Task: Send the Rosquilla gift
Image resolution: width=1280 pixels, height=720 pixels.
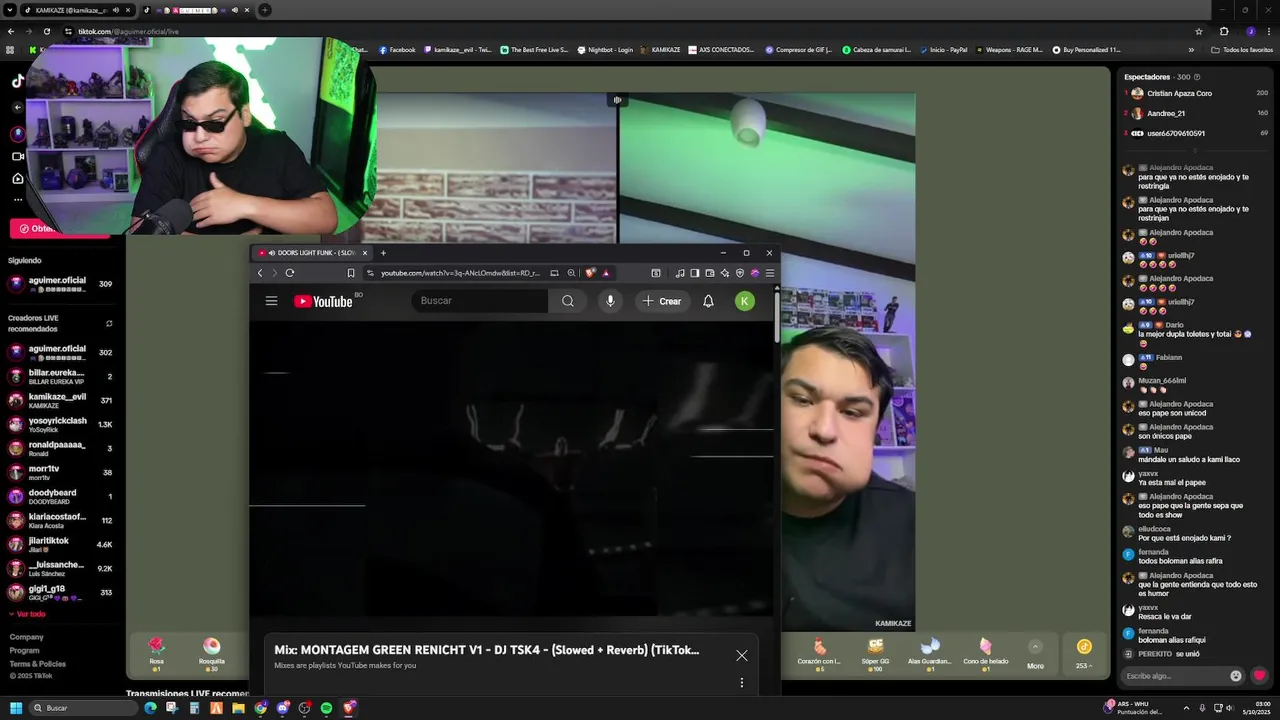Action: point(212,653)
